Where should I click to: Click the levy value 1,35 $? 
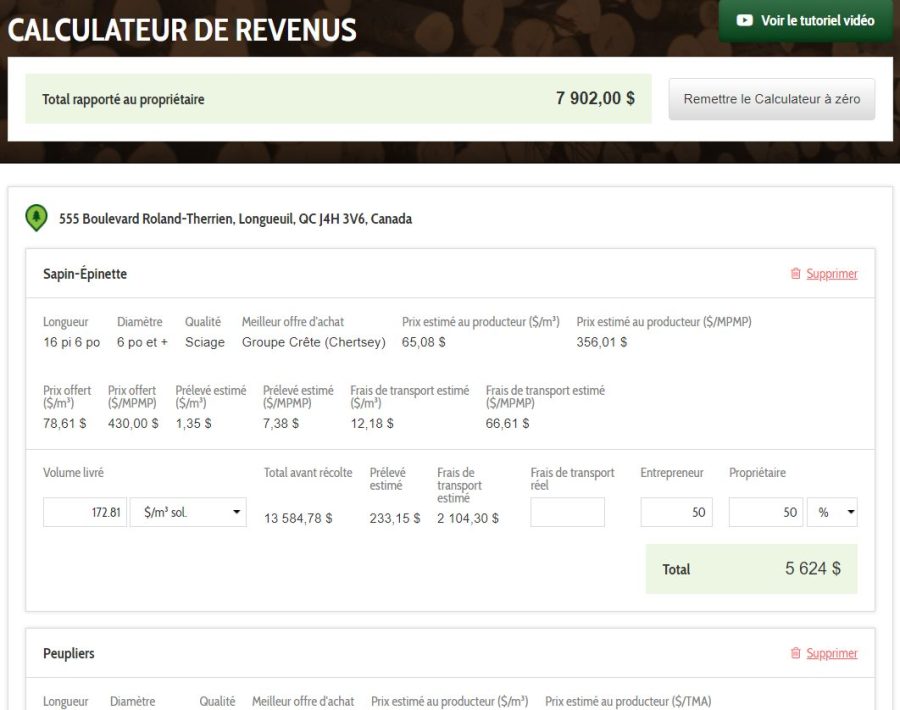193,424
